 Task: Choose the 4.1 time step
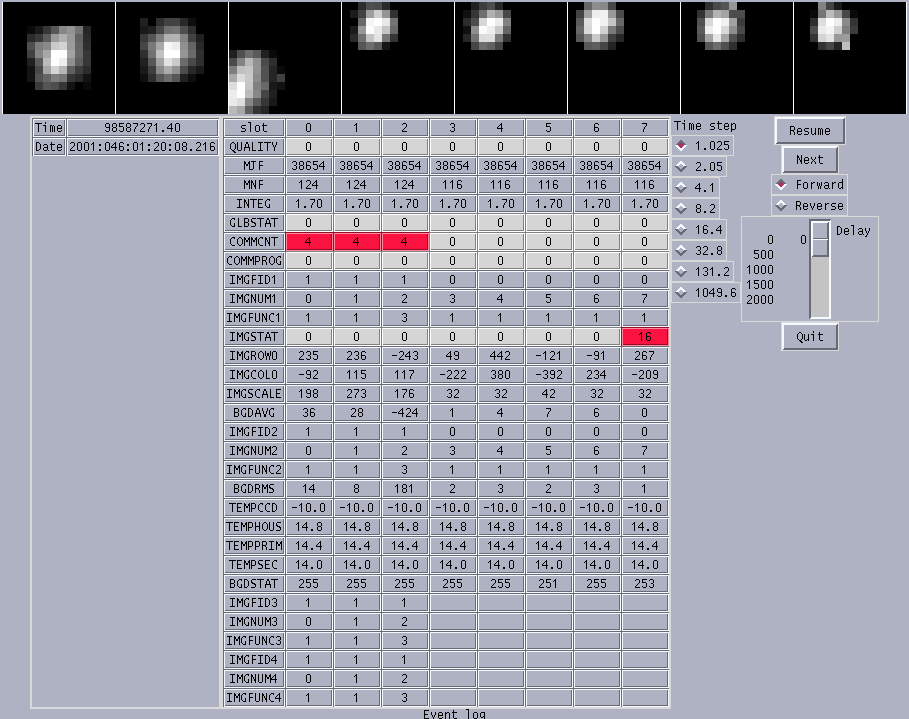point(696,187)
